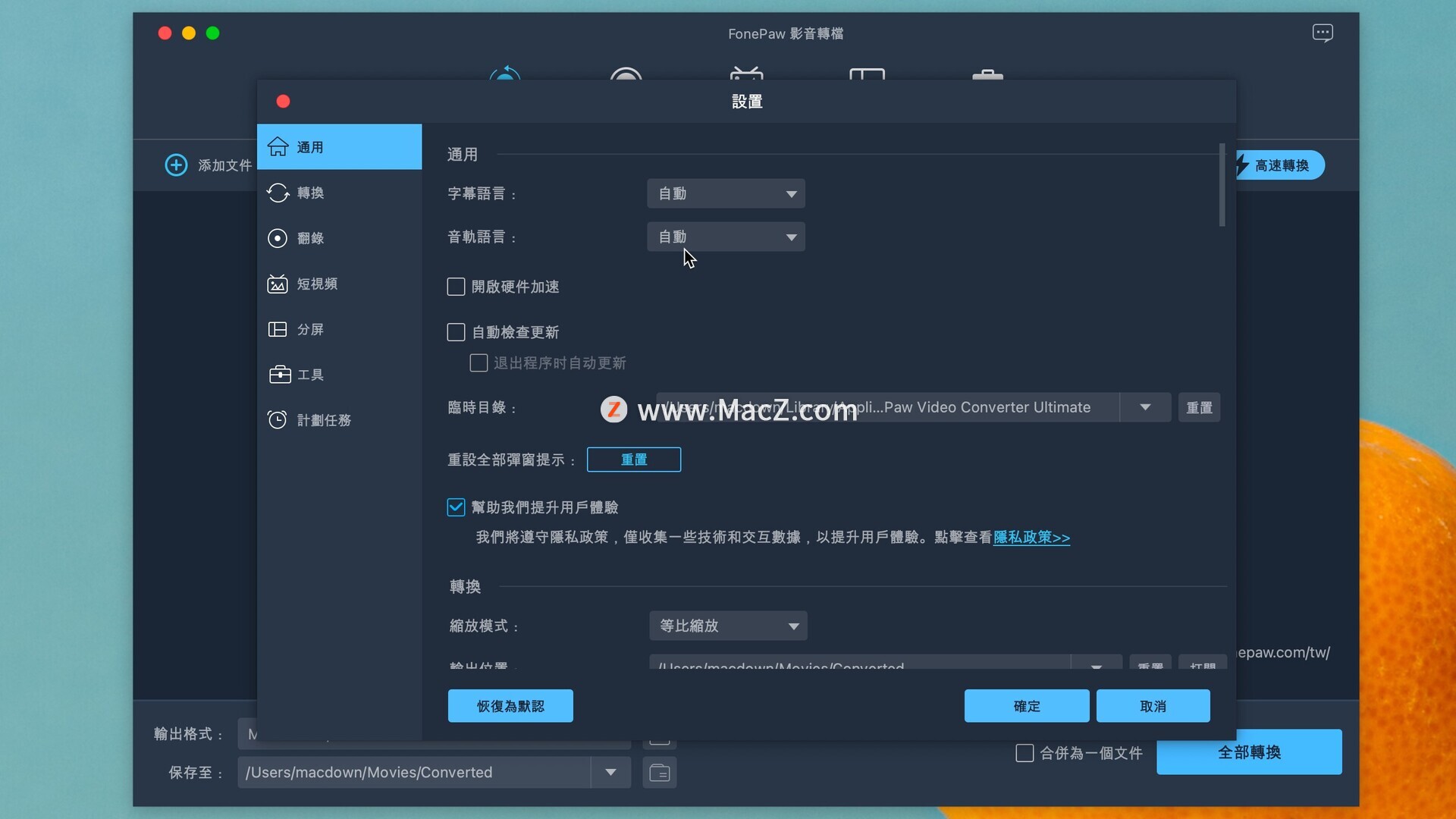Click the temp directory path field
Viewport: 1456px width, 819px height.
point(887,407)
